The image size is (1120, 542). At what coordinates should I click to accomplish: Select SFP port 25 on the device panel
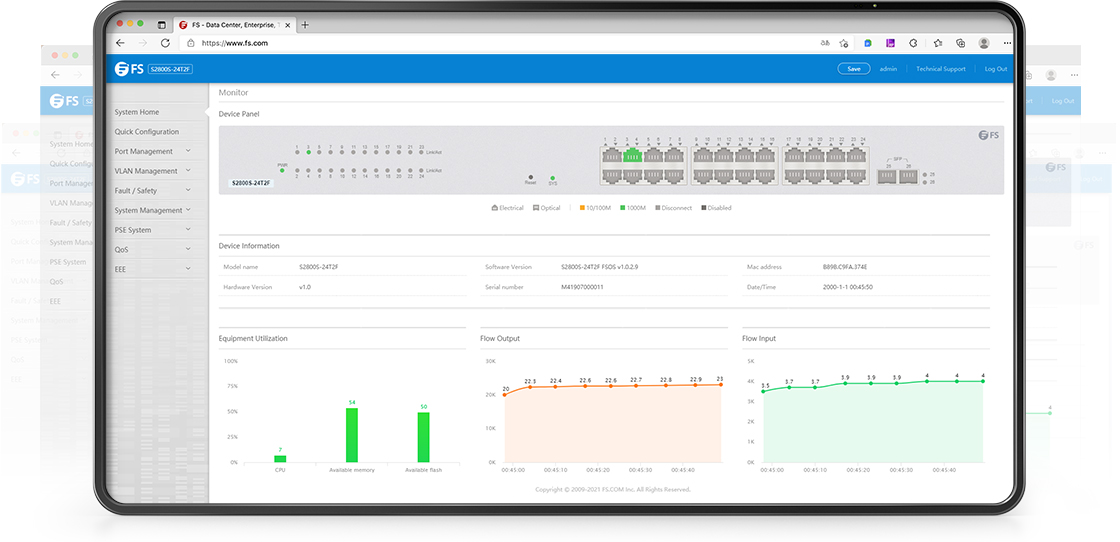pyautogui.click(x=889, y=175)
